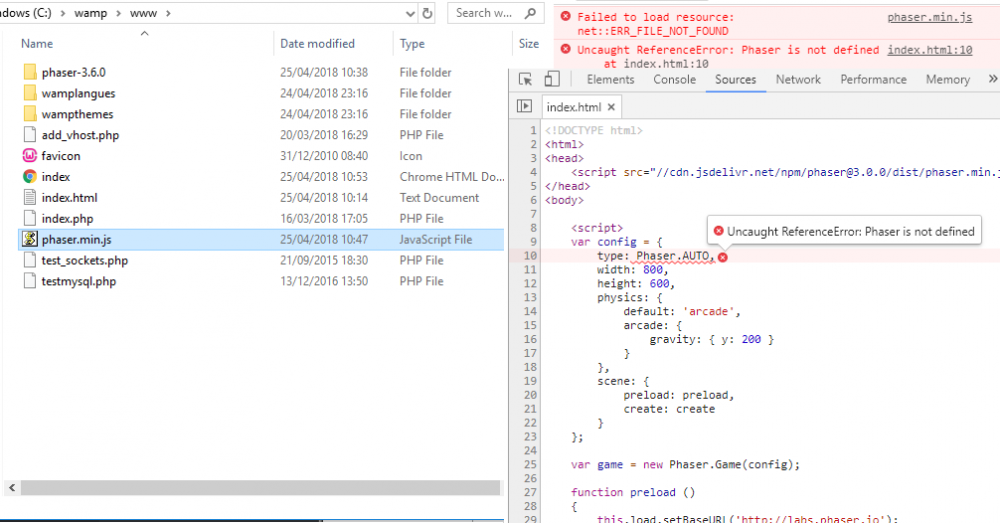Sort files by the Name column header

pyautogui.click(x=37, y=43)
